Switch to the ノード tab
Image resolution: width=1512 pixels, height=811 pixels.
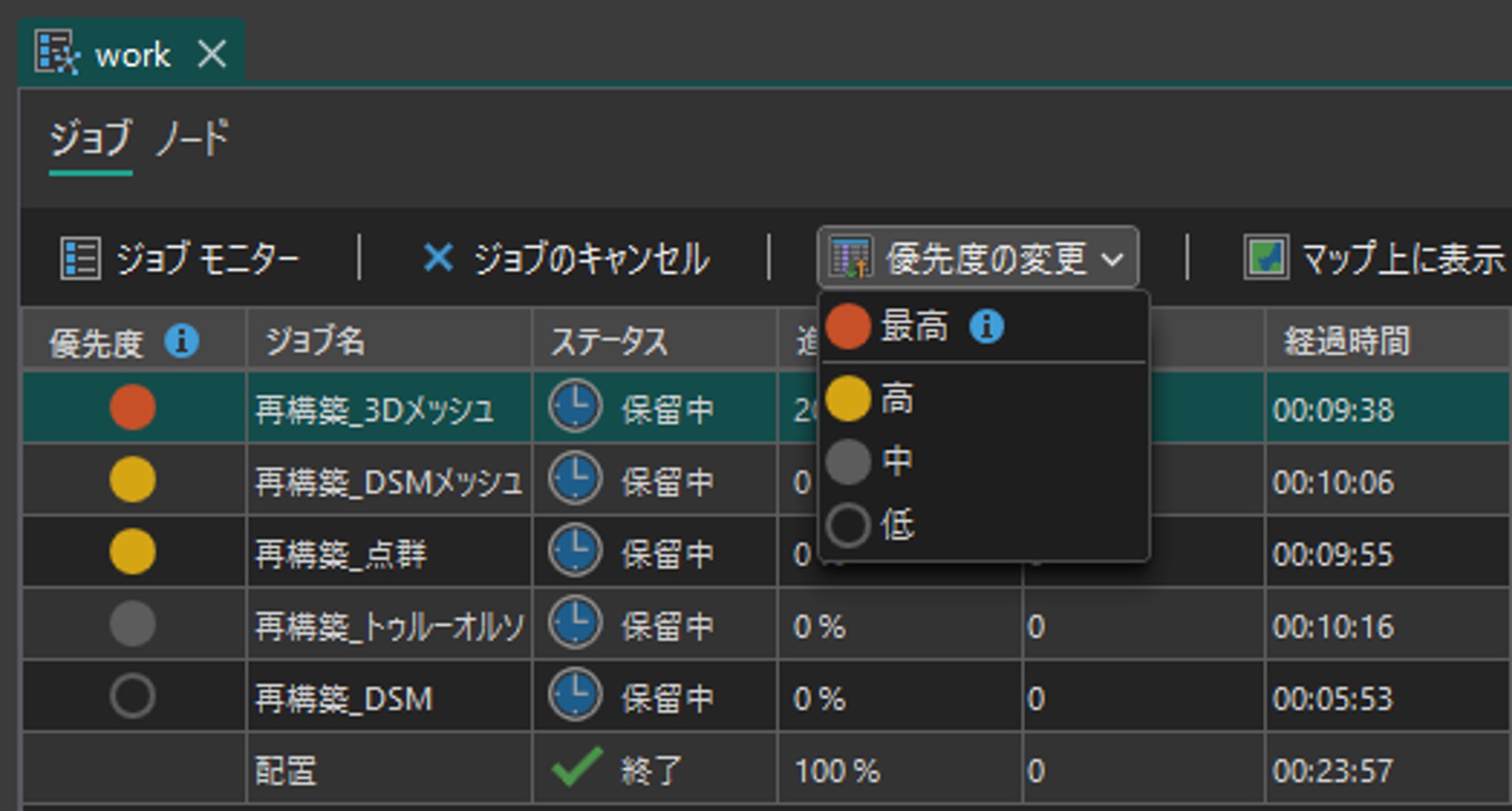click(x=192, y=139)
